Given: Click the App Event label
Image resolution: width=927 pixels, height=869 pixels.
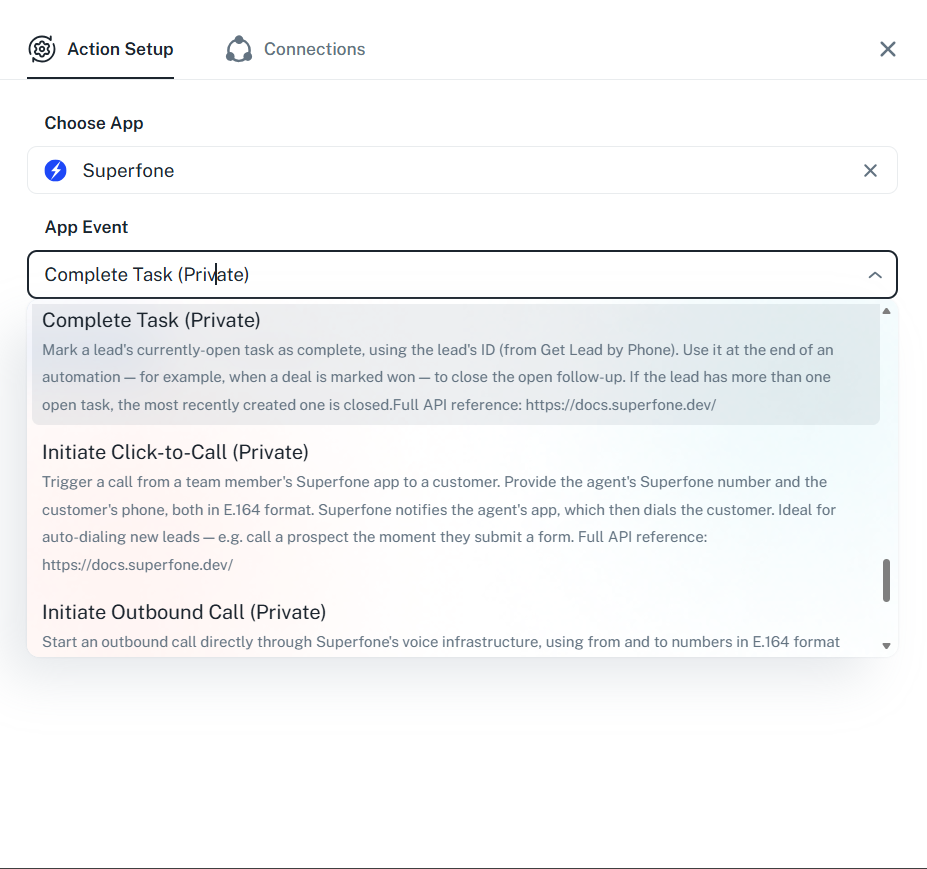Looking at the screenshot, I should point(86,227).
